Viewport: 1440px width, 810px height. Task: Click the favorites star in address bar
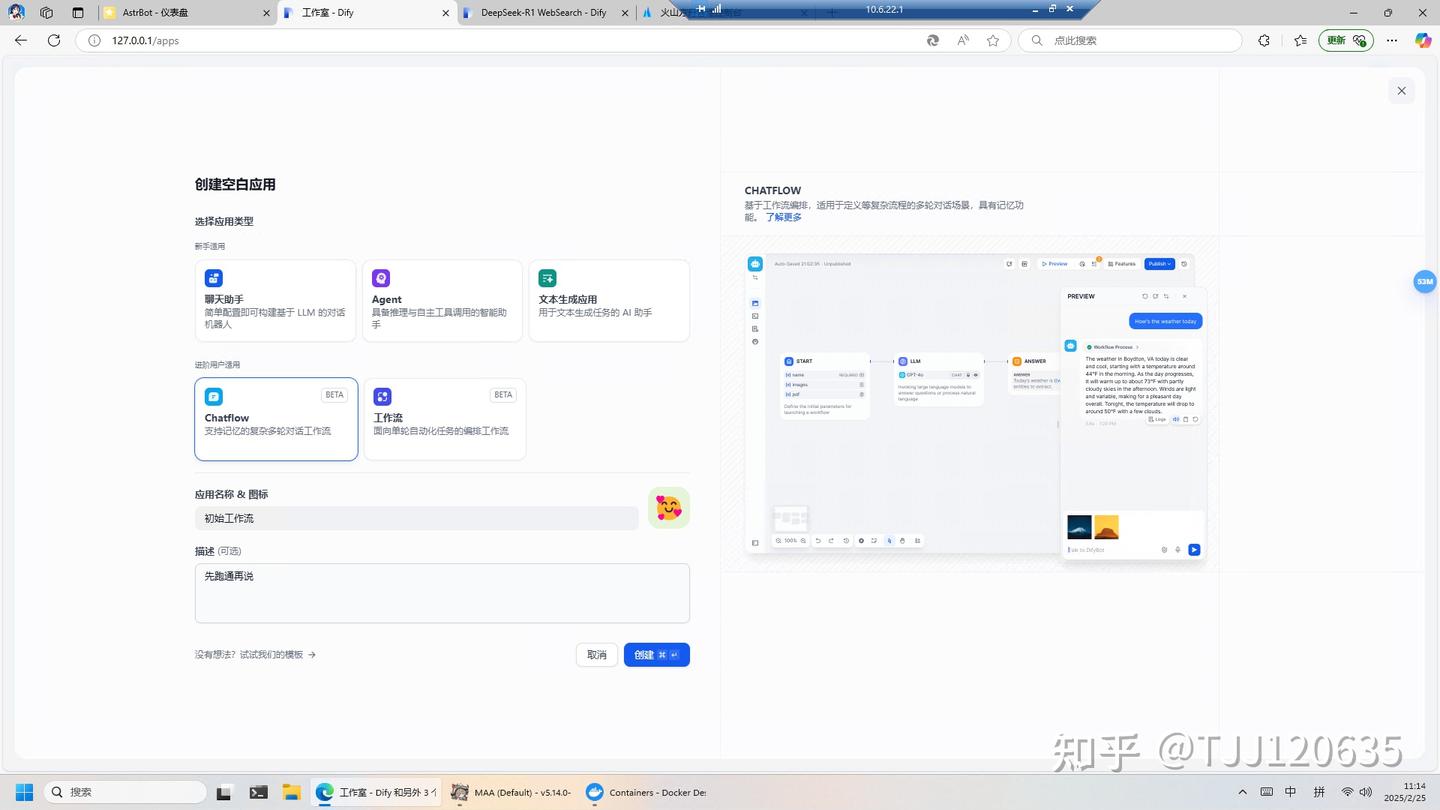click(992, 40)
